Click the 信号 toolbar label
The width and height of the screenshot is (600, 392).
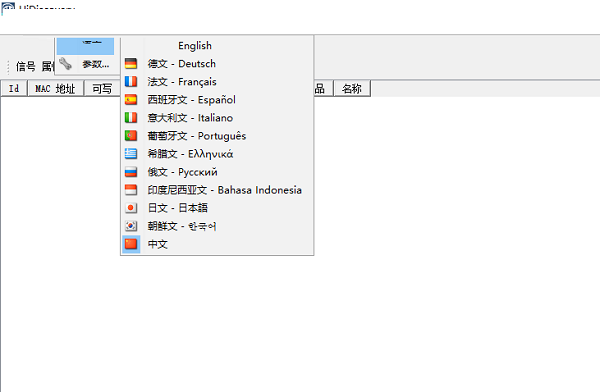pyautogui.click(x=26, y=67)
